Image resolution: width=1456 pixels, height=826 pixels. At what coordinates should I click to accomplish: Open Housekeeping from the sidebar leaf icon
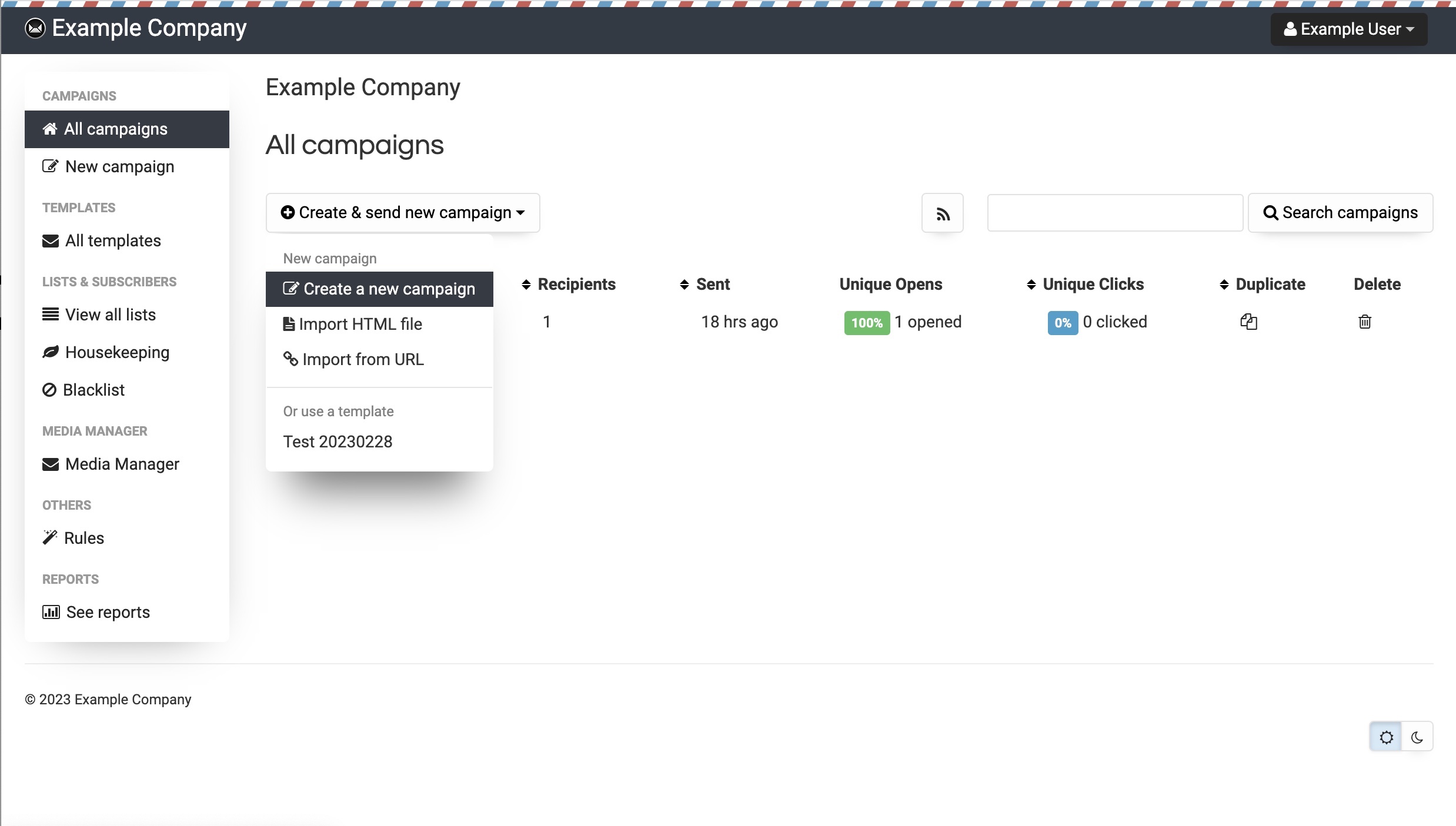click(51, 352)
